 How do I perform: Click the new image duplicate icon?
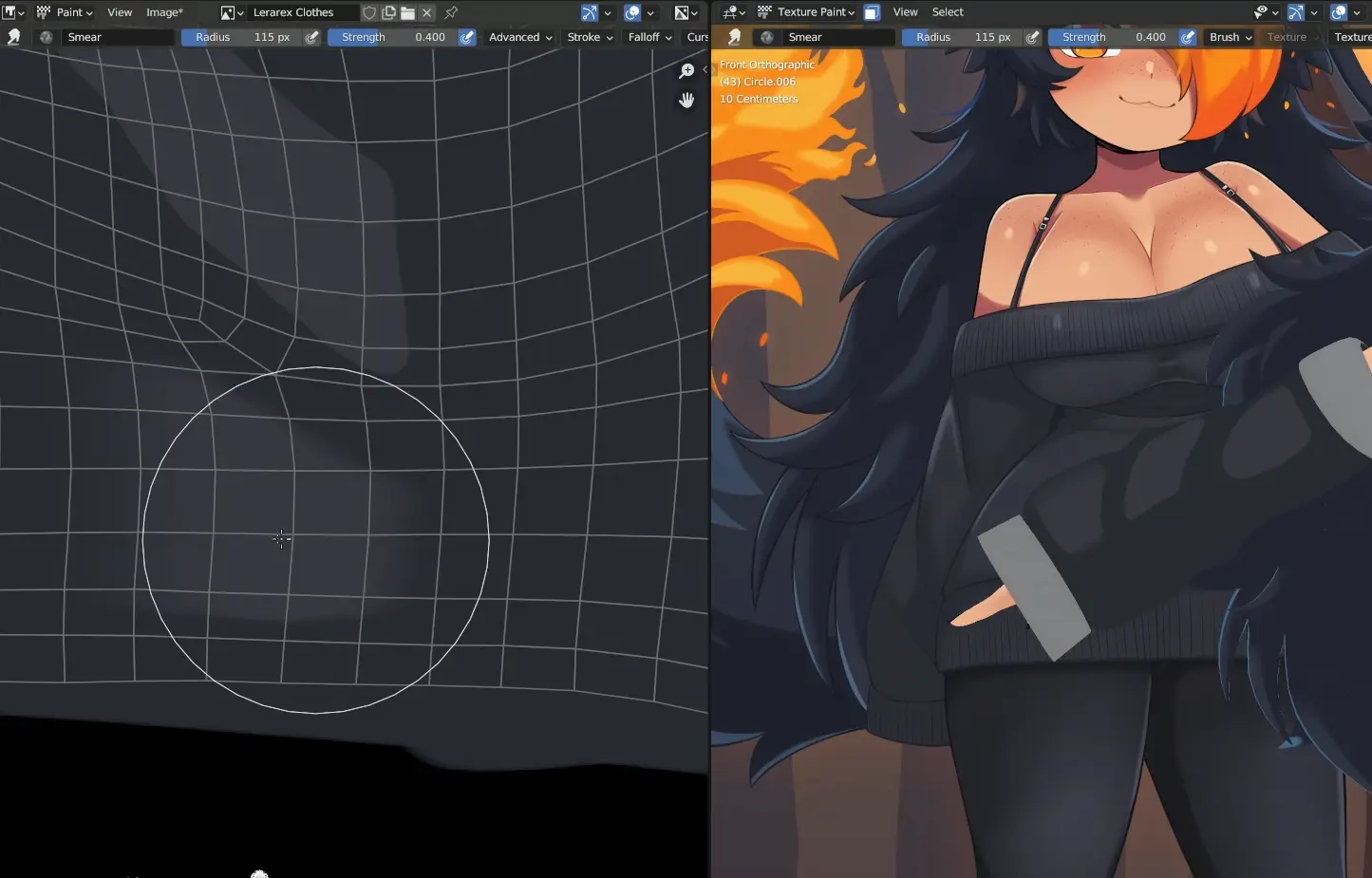[388, 12]
